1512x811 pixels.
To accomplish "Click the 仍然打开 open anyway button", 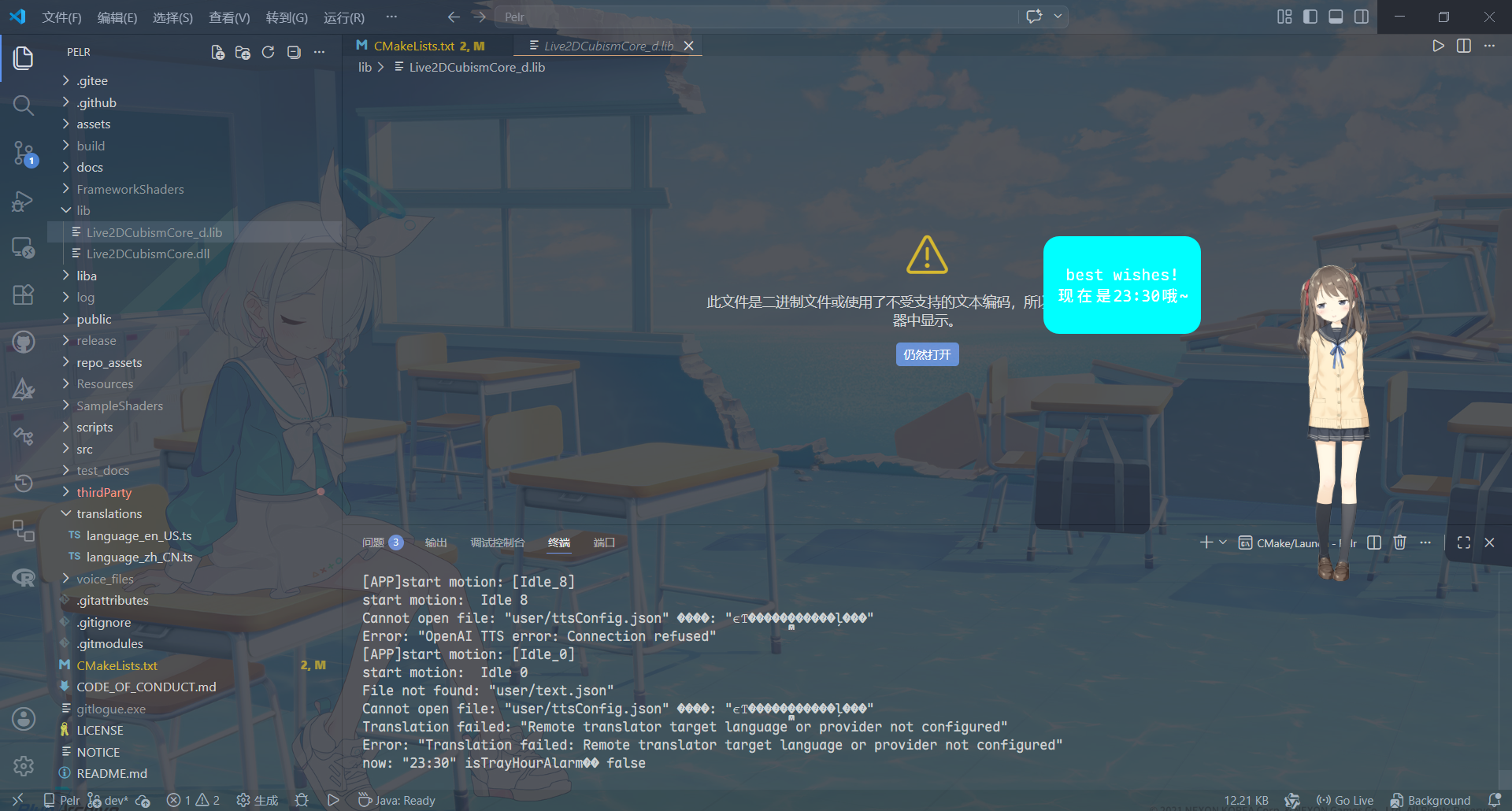I will click(927, 354).
